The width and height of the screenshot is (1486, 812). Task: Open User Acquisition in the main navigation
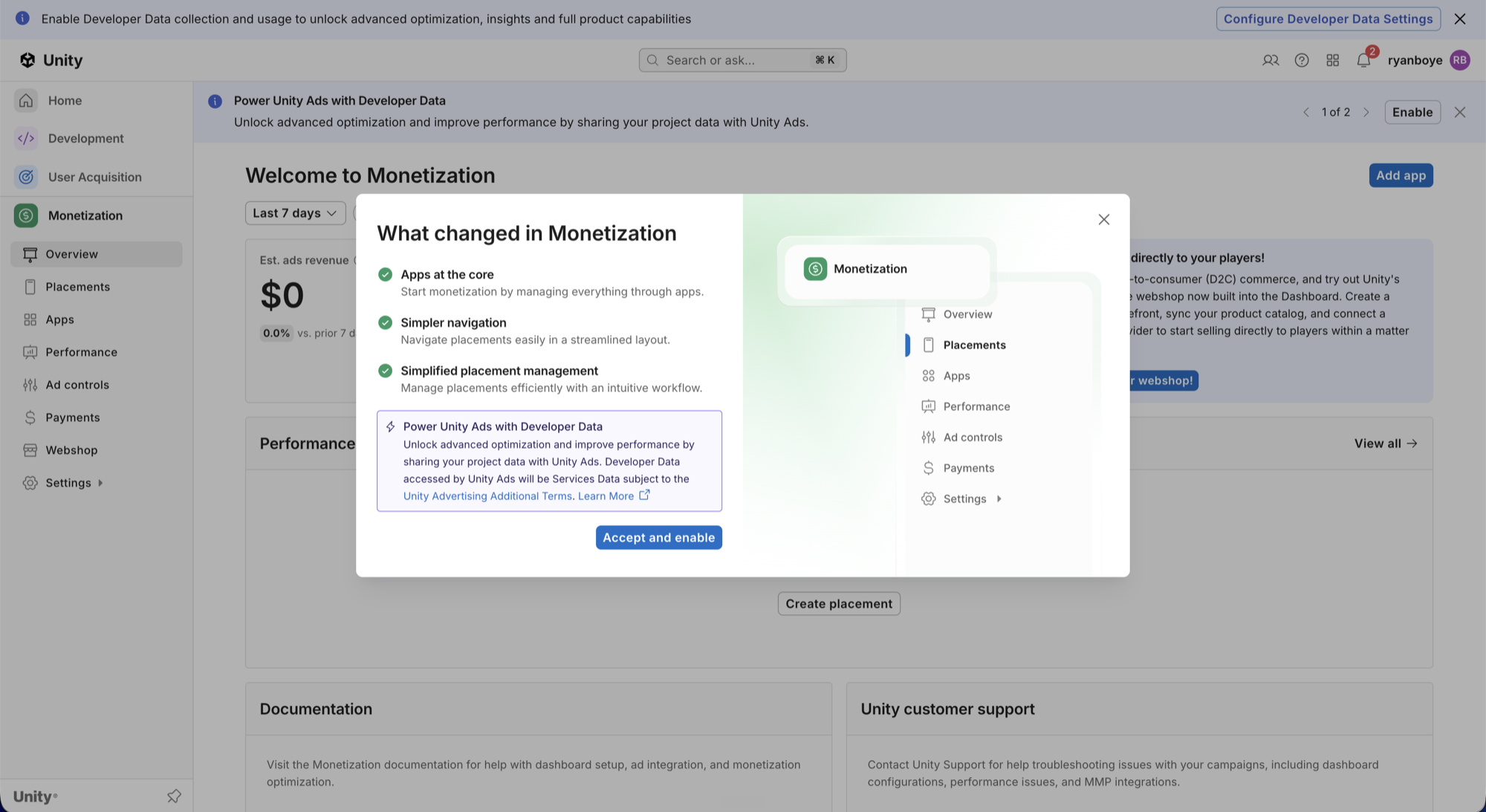pyautogui.click(x=96, y=177)
